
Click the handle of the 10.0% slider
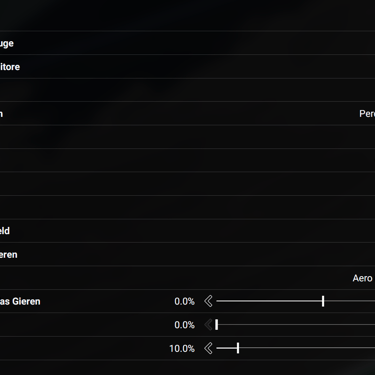point(238,348)
